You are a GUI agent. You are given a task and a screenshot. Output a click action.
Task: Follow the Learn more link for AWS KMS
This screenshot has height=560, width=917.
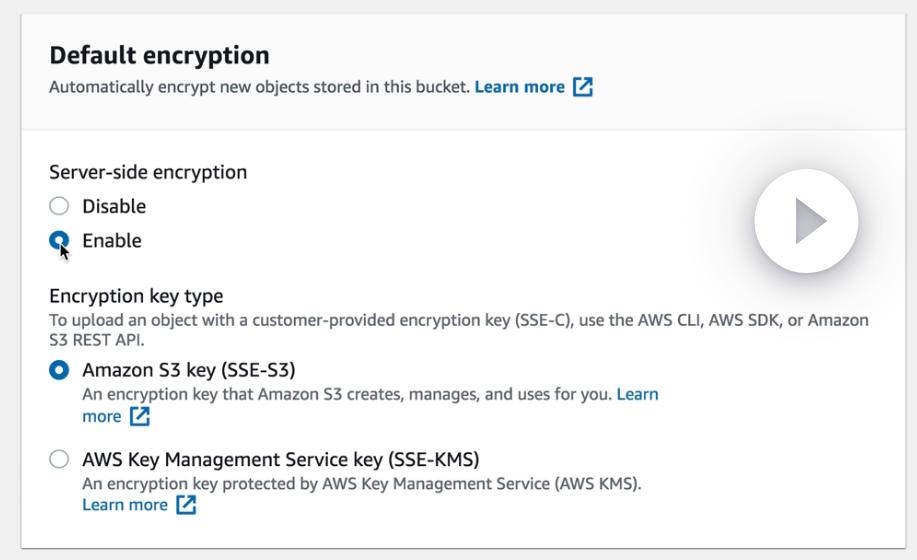point(124,505)
